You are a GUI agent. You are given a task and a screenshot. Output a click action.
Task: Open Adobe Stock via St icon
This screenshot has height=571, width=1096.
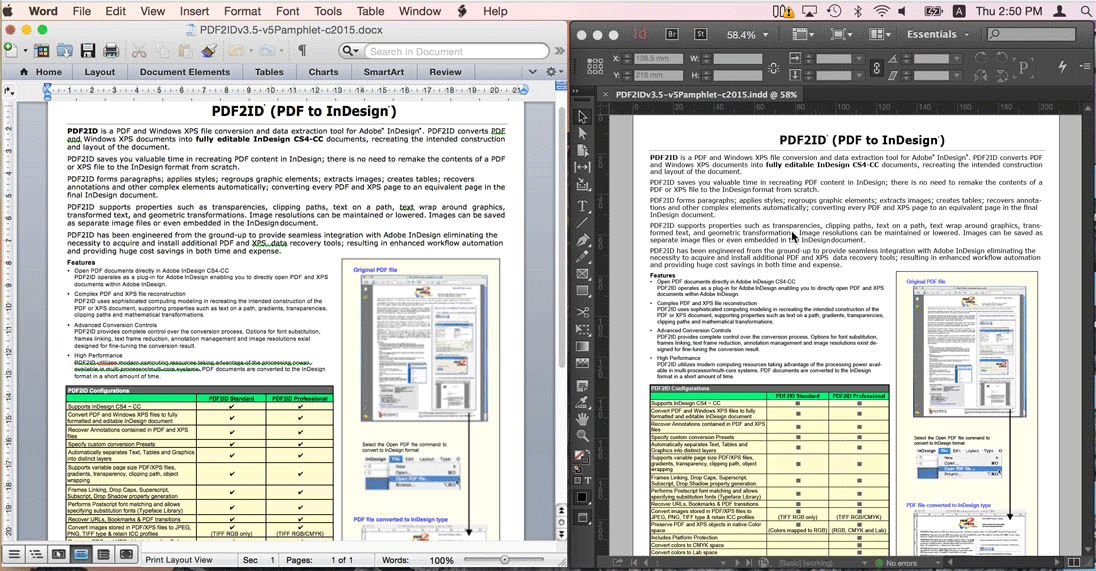tap(701, 34)
